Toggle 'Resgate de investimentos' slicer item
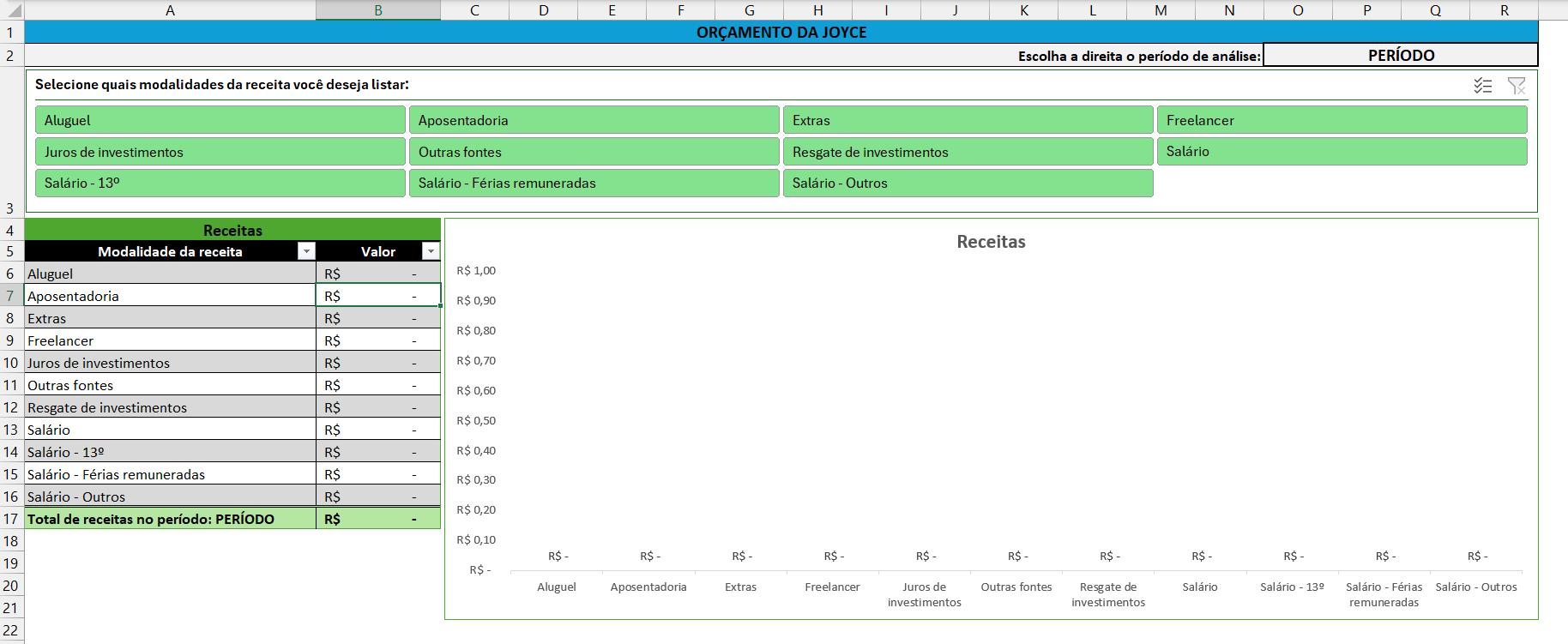The height and width of the screenshot is (644, 1568). coord(968,152)
